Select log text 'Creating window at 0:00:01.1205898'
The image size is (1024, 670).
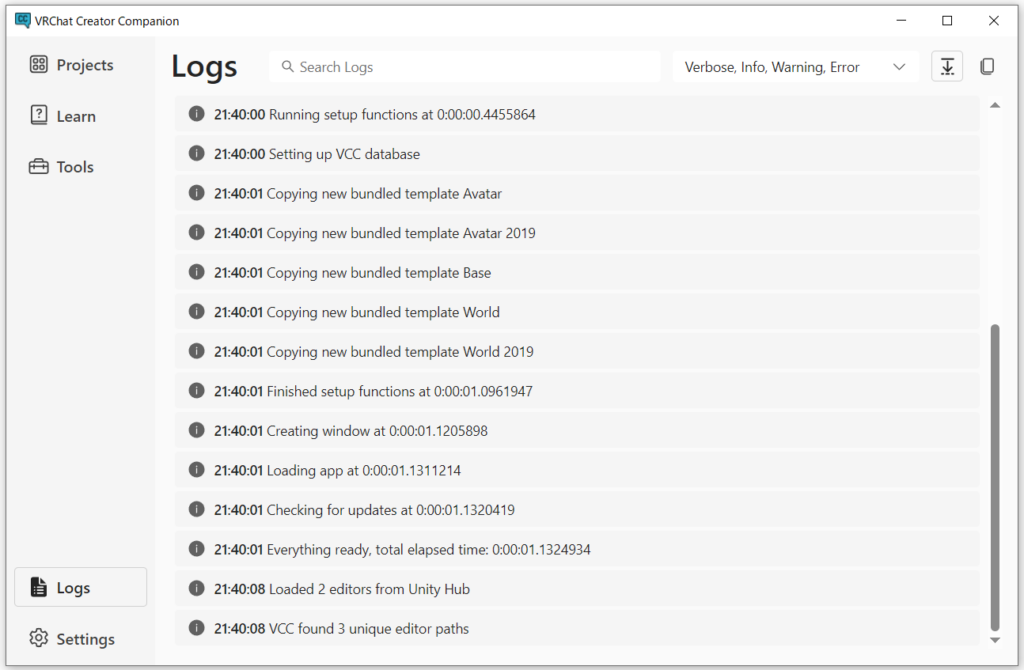(x=377, y=431)
